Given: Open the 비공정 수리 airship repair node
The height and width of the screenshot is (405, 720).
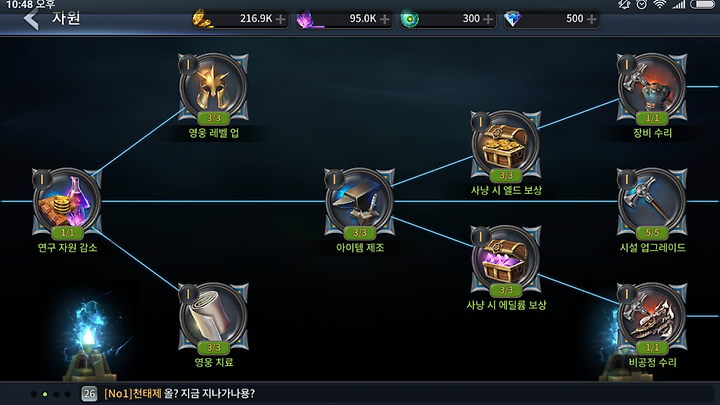Looking at the screenshot, I should 652,317.
